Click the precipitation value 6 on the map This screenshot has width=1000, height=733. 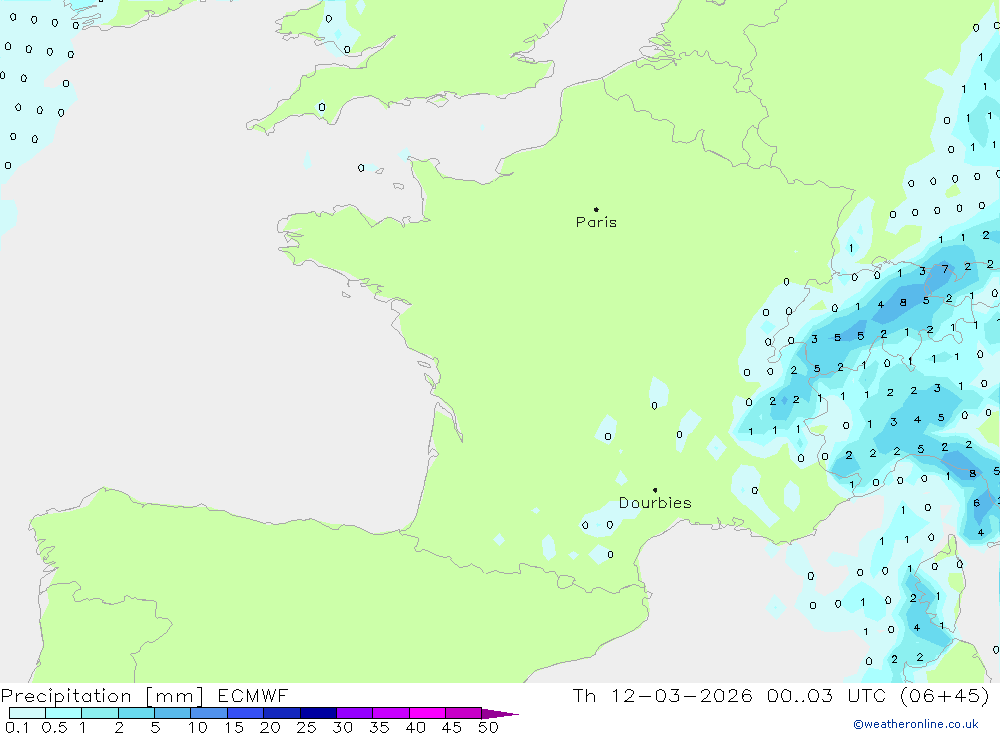tap(977, 503)
